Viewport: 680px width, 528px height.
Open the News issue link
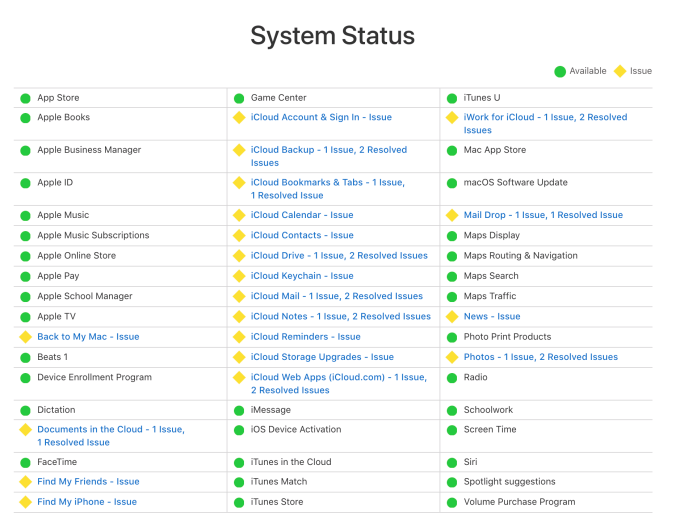click(x=492, y=317)
